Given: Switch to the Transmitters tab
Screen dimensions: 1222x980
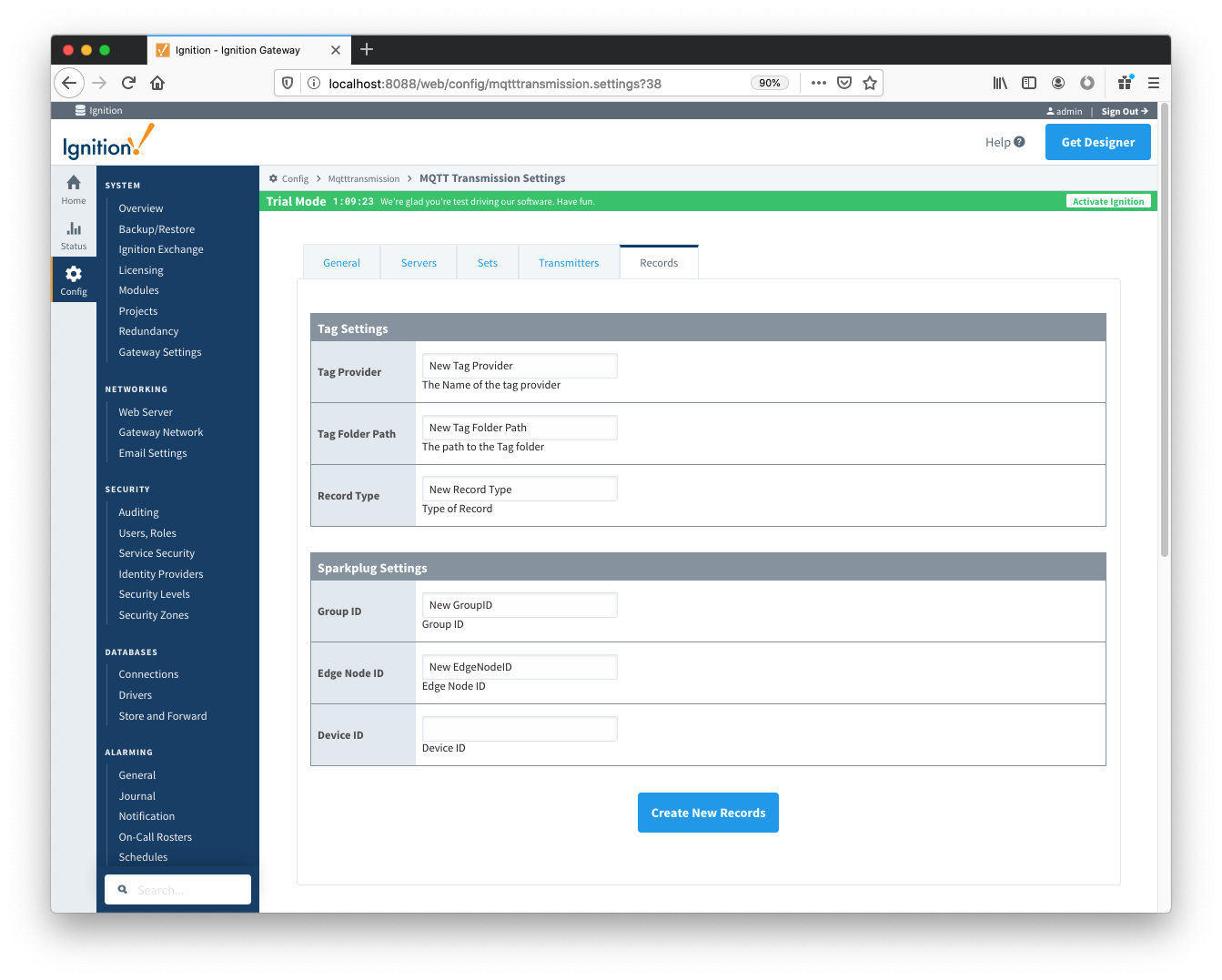Looking at the screenshot, I should [x=569, y=263].
